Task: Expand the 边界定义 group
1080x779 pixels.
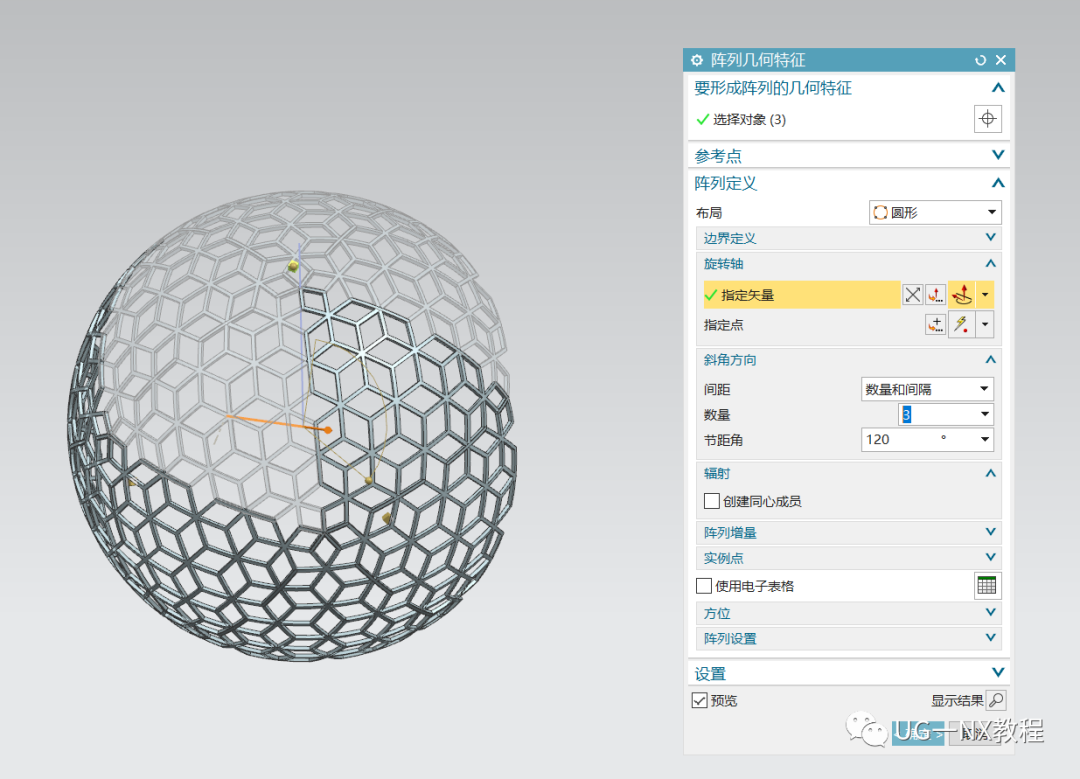Action: click(x=990, y=238)
